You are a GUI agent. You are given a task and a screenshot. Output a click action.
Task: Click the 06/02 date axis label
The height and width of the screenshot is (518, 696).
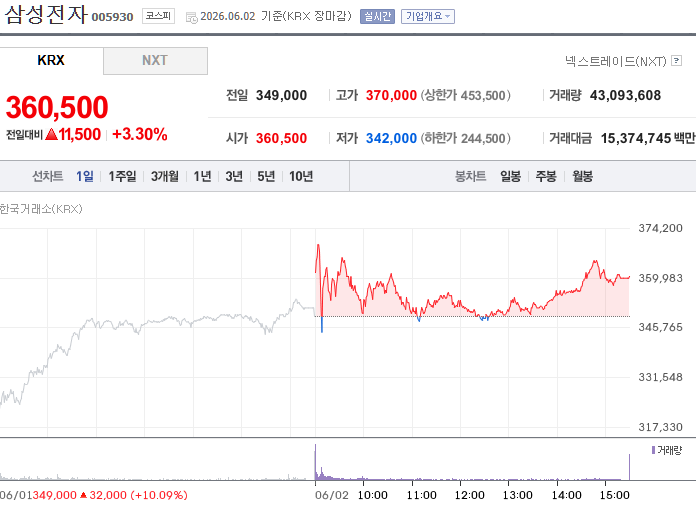(332, 495)
